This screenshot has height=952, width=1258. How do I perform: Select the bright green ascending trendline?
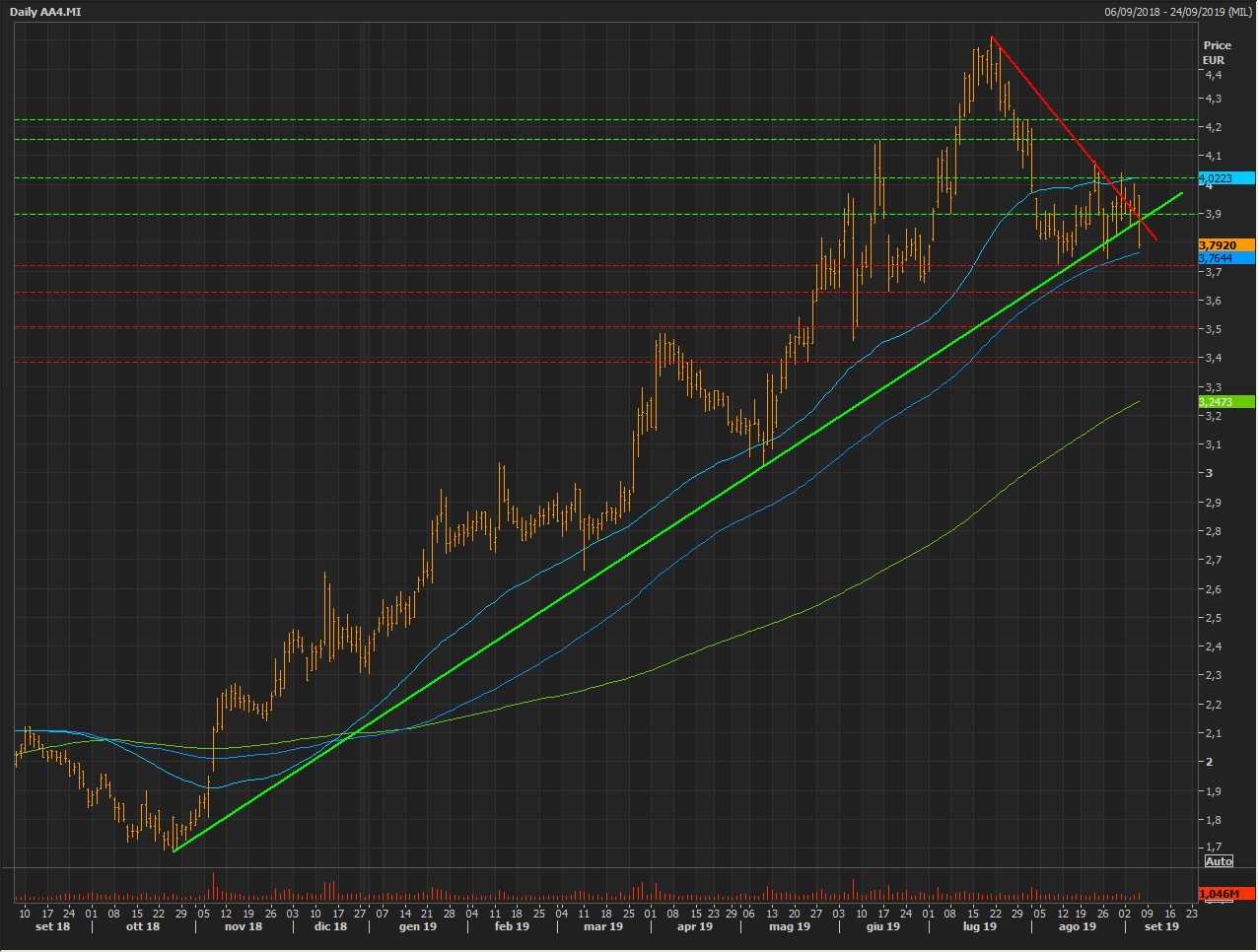point(677,522)
